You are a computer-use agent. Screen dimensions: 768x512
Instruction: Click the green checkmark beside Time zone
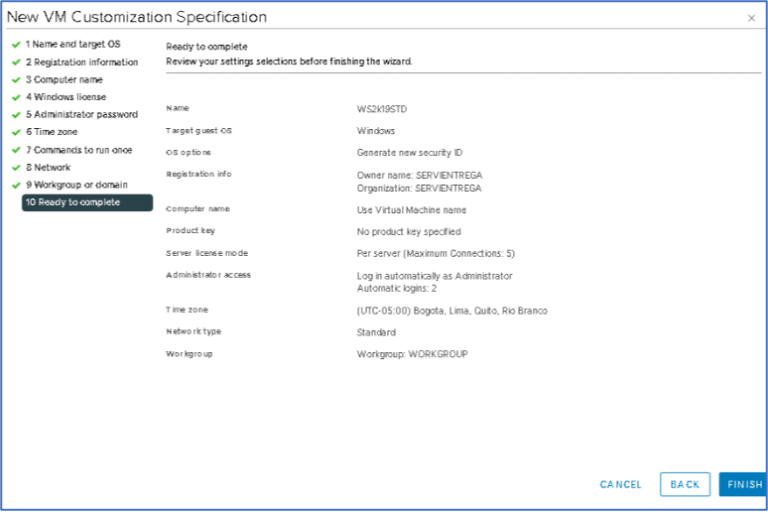pos(16,132)
